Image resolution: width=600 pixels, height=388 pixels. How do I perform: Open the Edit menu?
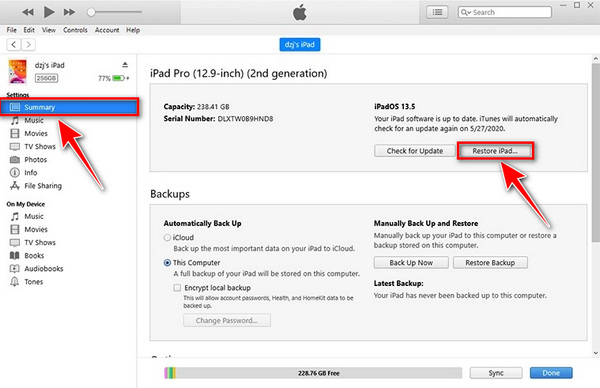click(x=29, y=30)
